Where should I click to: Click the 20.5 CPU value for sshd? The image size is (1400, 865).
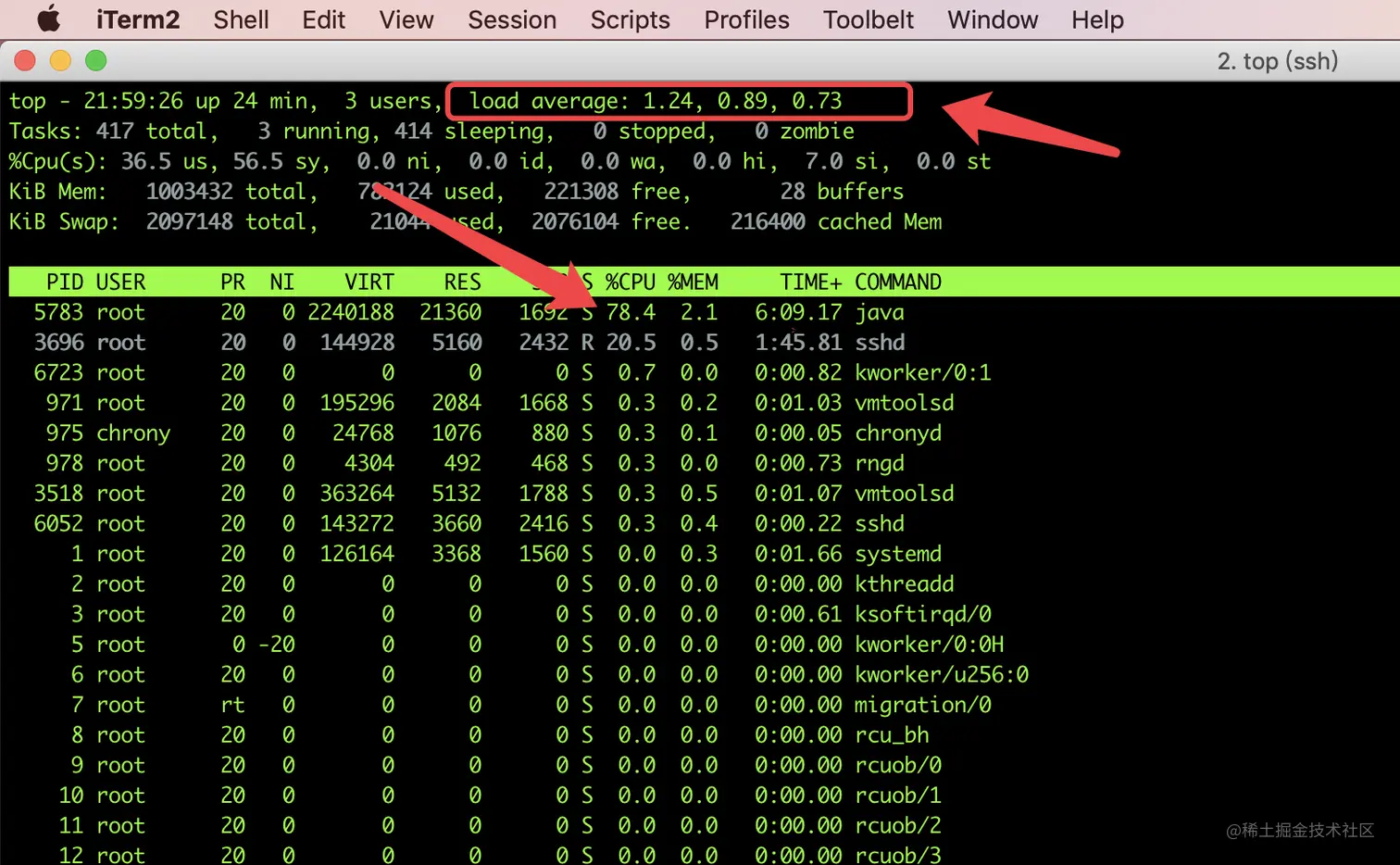pyautogui.click(x=631, y=343)
